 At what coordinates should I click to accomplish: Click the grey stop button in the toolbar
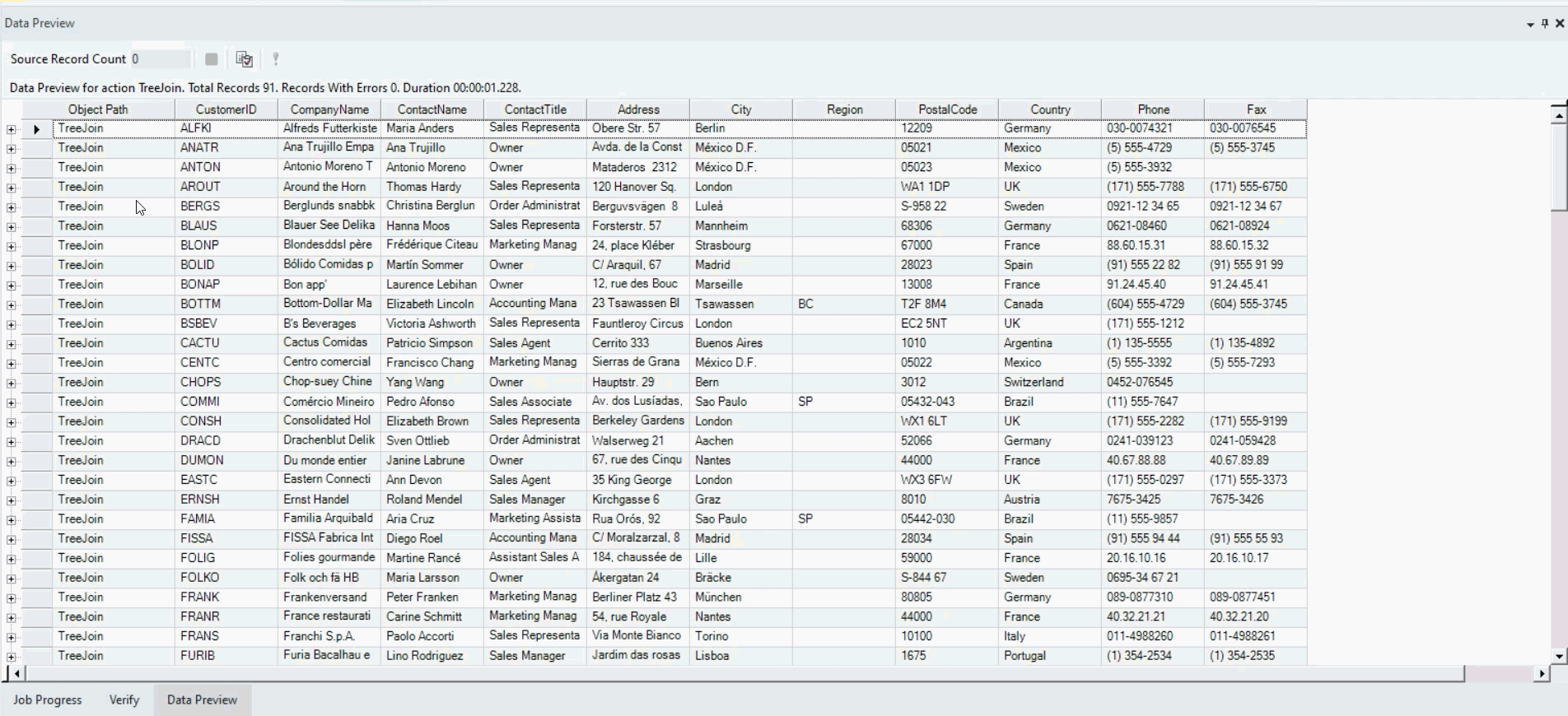point(212,59)
